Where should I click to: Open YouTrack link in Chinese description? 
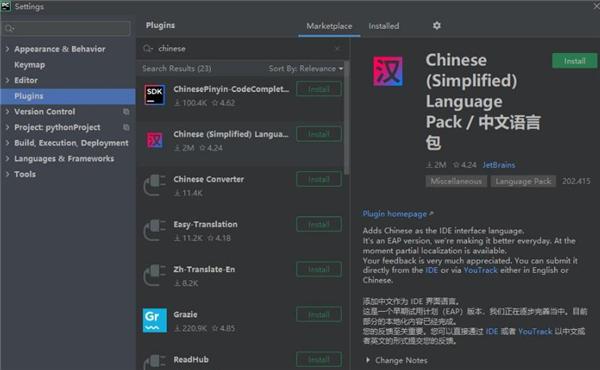[x=535, y=331]
